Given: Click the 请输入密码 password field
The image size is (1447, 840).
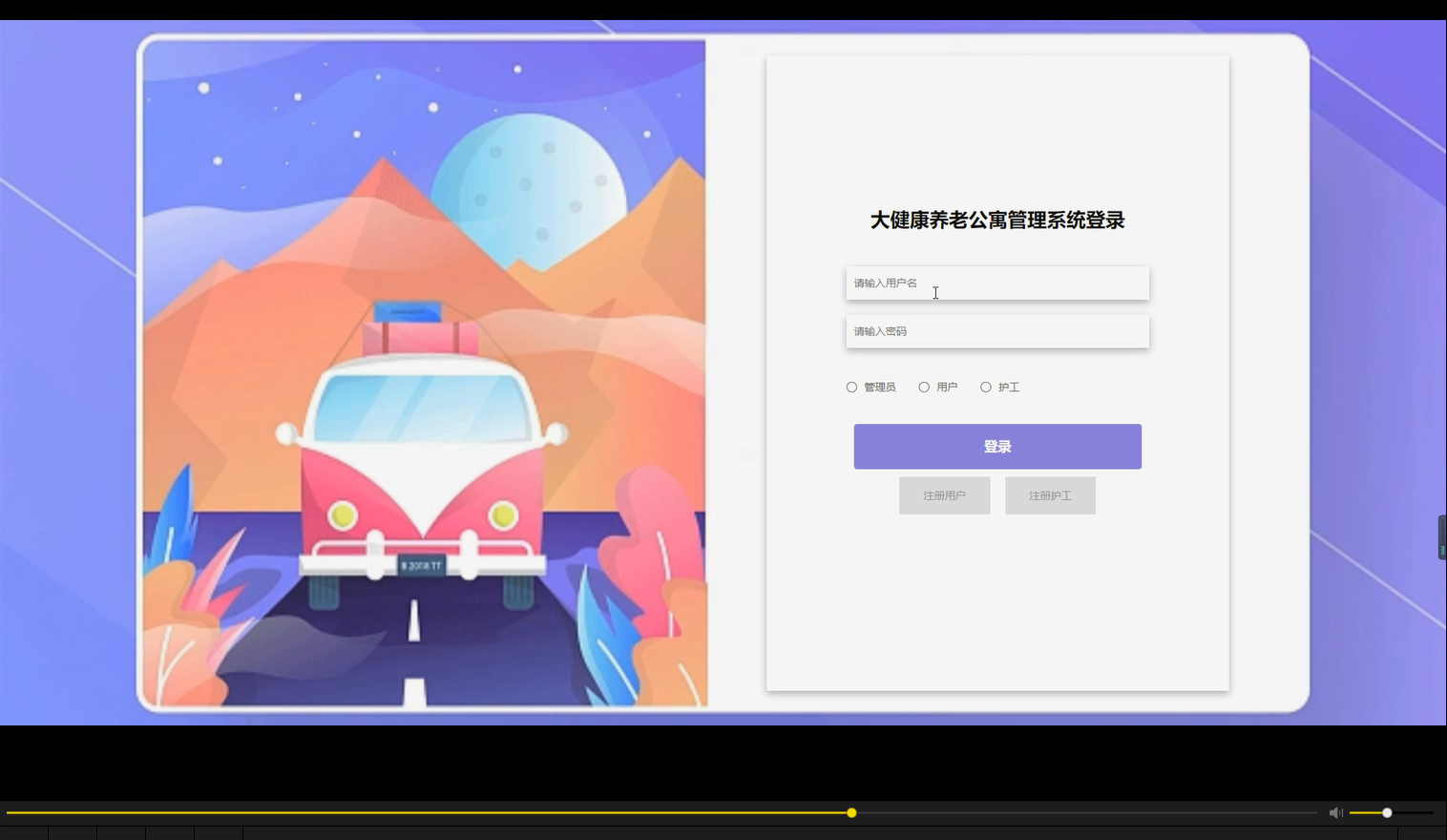Looking at the screenshot, I should click(x=996, y=331).
